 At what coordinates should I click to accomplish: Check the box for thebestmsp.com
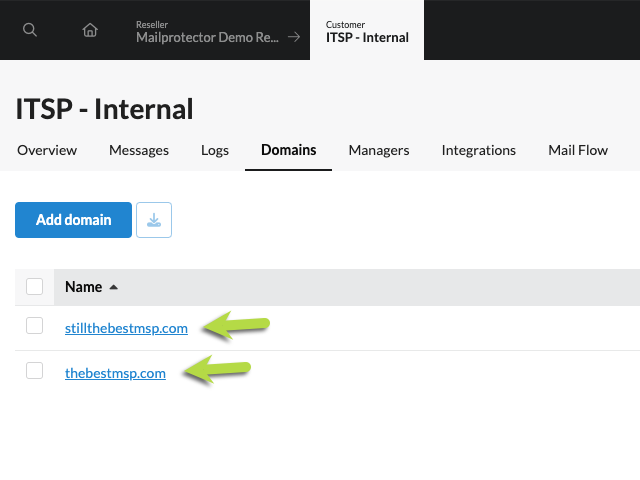[35, 372]
